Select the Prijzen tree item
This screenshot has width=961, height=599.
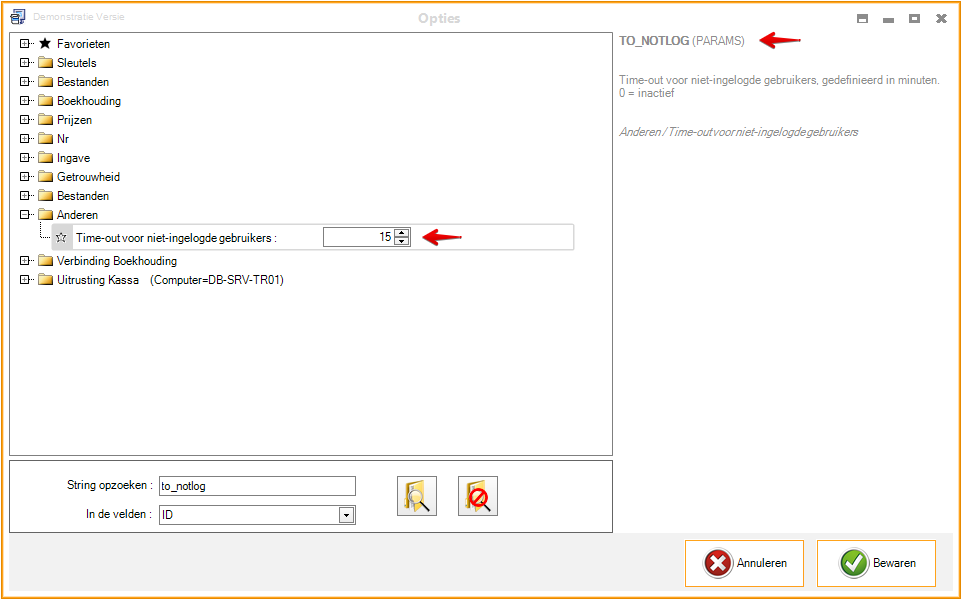pyautogui.click(x=74, y=120)
